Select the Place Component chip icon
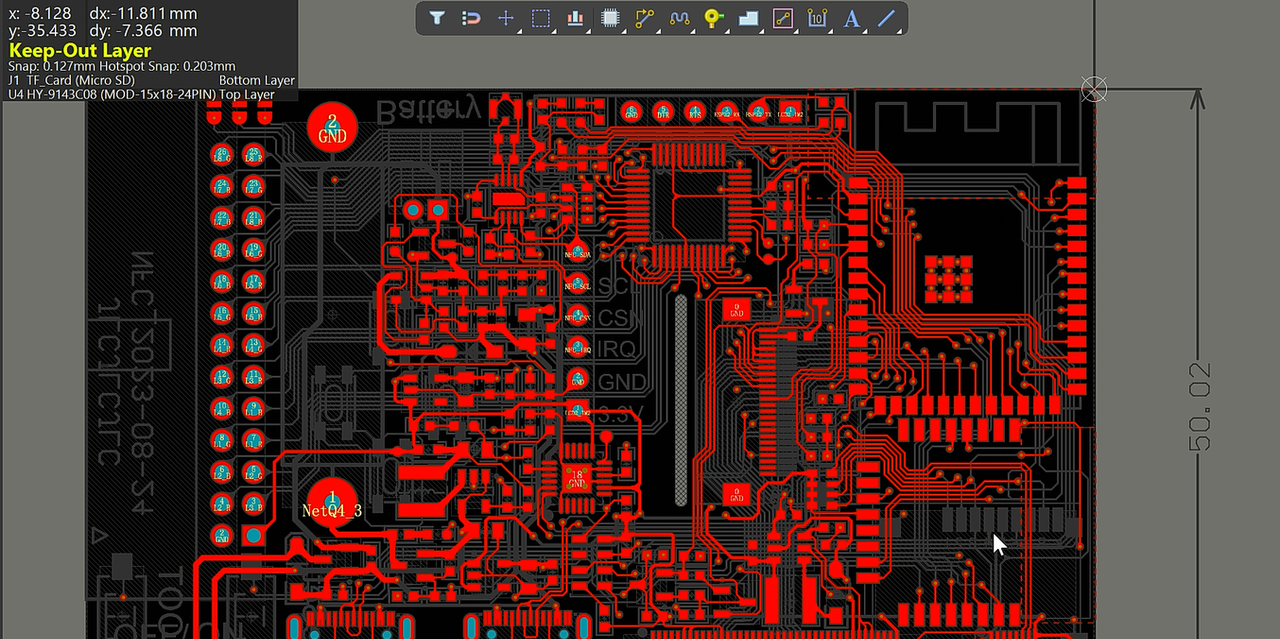 (609, 18)
